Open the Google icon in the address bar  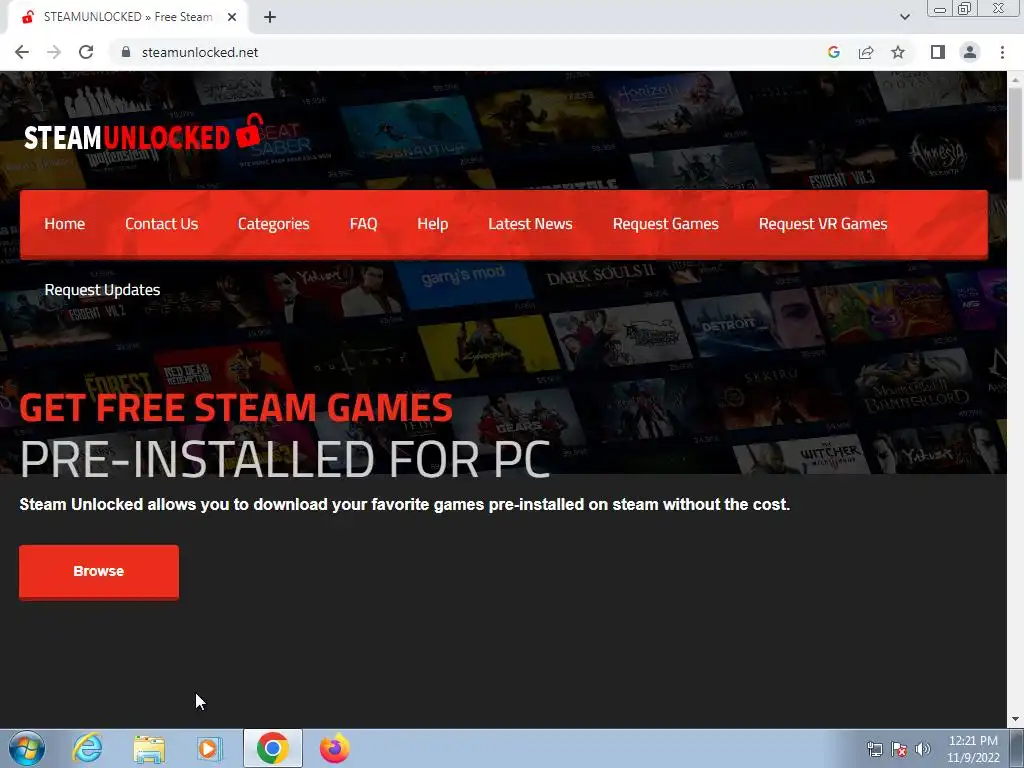click(x=833, y=52)
